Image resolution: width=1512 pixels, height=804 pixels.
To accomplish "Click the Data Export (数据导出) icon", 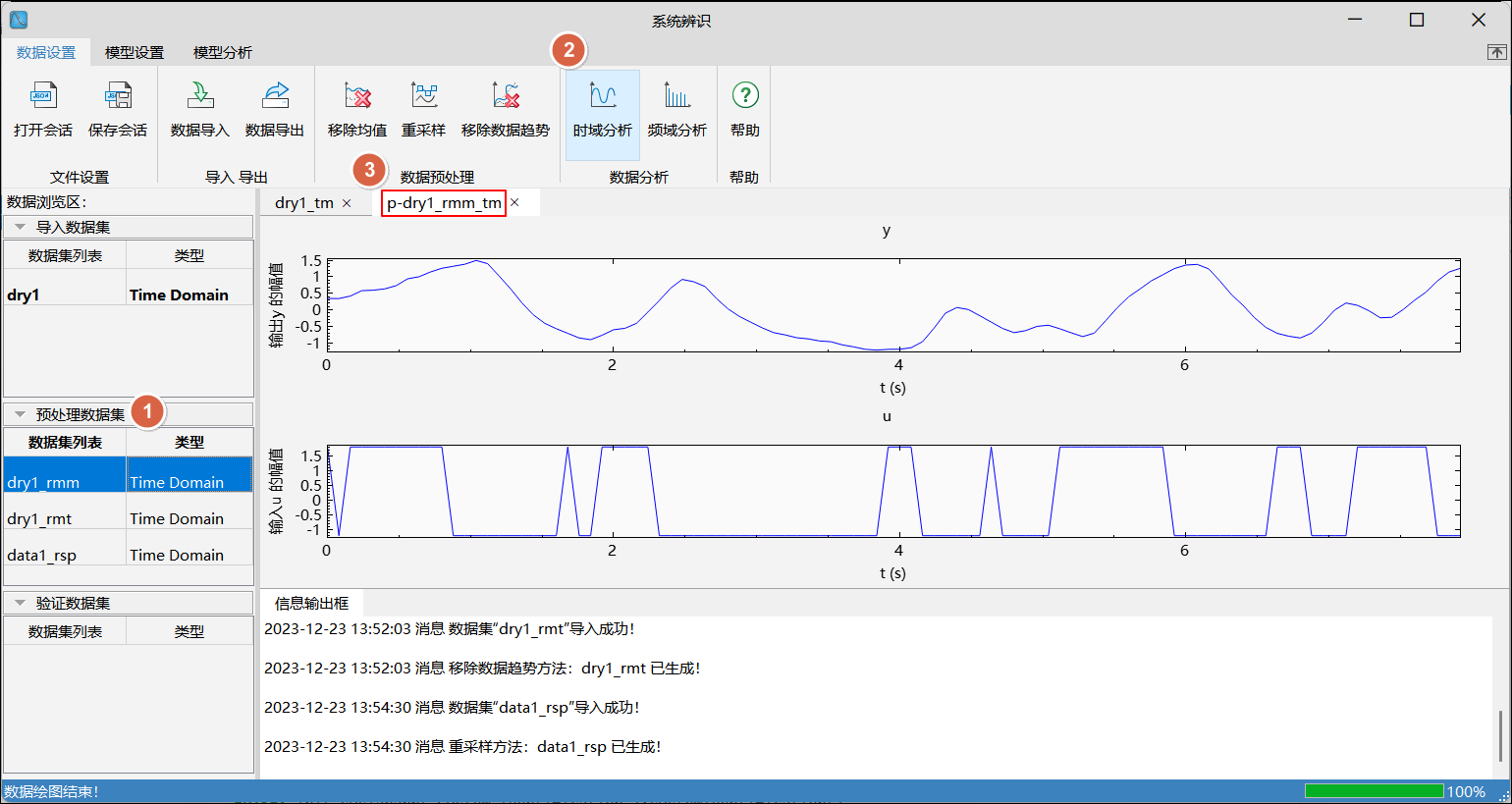I will point(275,96).
